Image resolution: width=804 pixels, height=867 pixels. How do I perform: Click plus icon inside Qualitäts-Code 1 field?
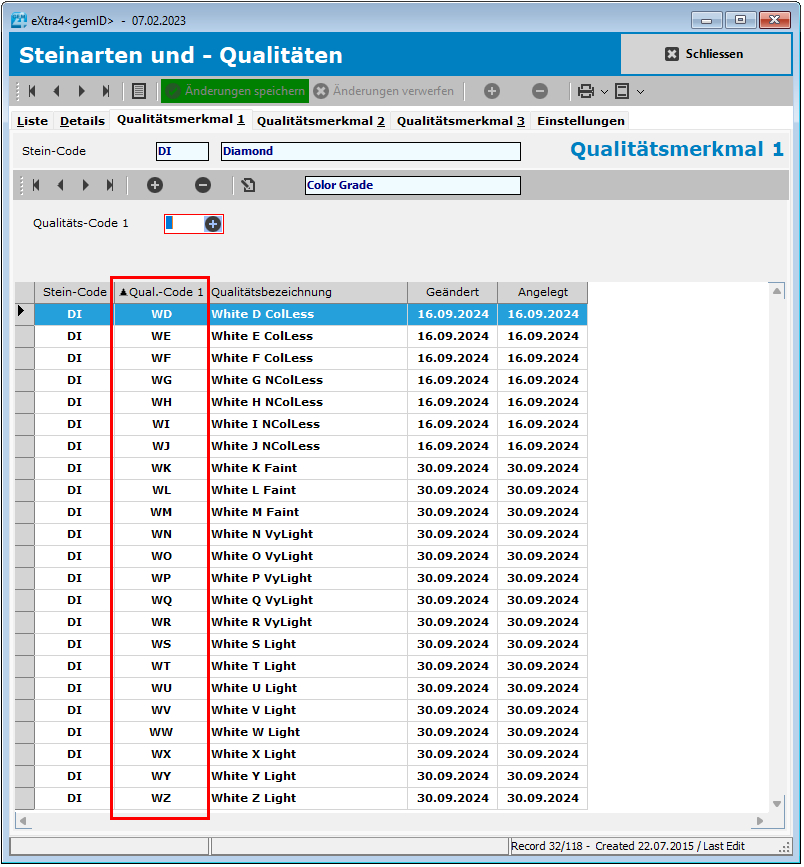click(213, 224)
